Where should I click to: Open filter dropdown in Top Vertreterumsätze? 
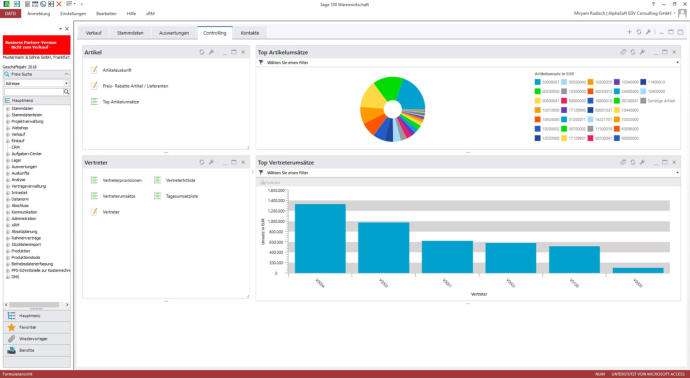click(678, 173)
